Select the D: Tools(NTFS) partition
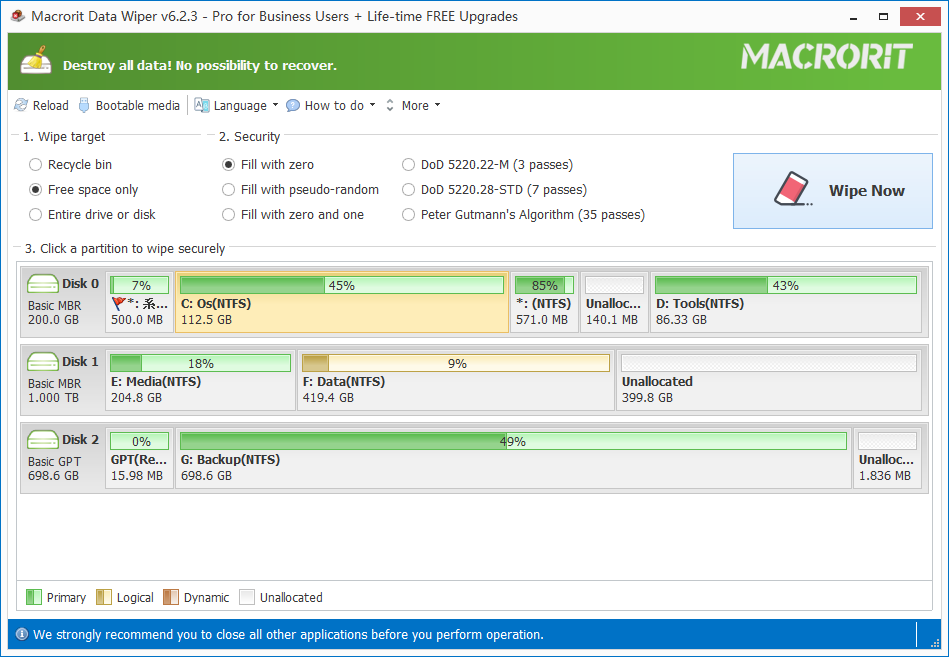Viewport: 949px width, 657px height. click(x=785, y=303)
